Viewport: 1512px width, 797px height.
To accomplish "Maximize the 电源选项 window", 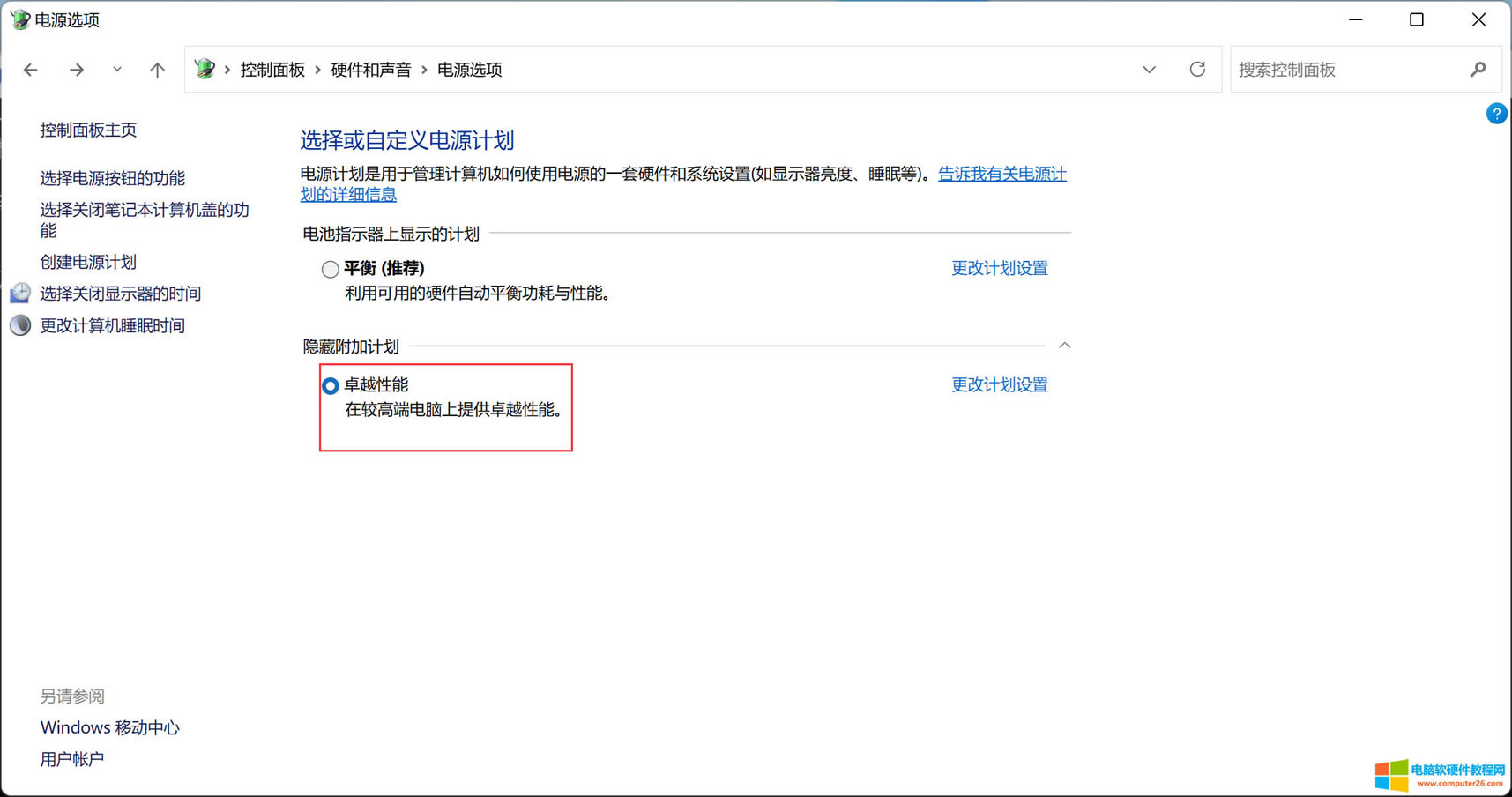I will coord(1417,19).
